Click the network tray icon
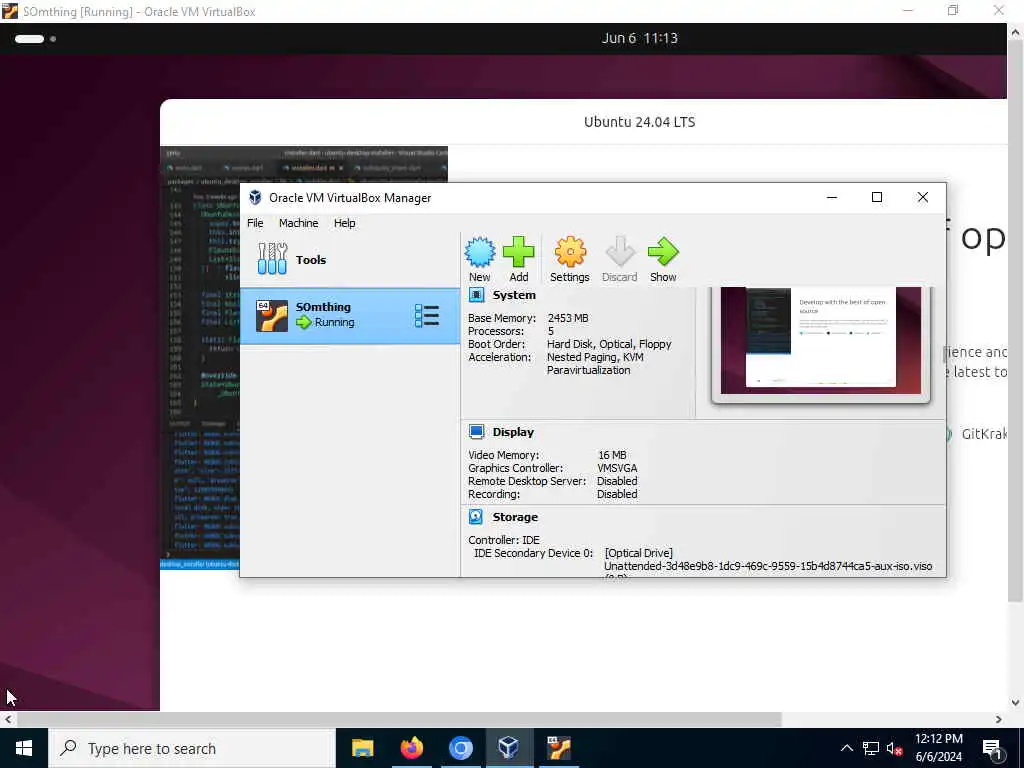 click(871, 748)
